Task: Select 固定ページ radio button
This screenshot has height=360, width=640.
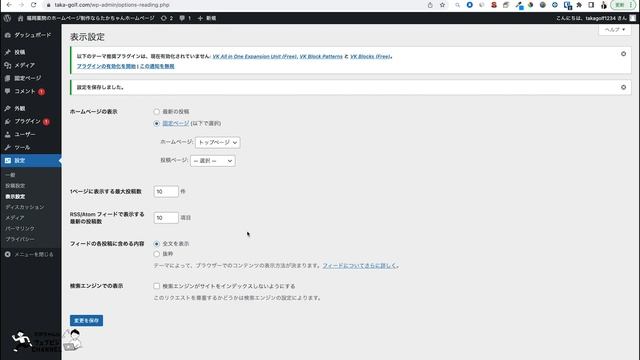Action: pyautogui.click(x=156, y=123)
